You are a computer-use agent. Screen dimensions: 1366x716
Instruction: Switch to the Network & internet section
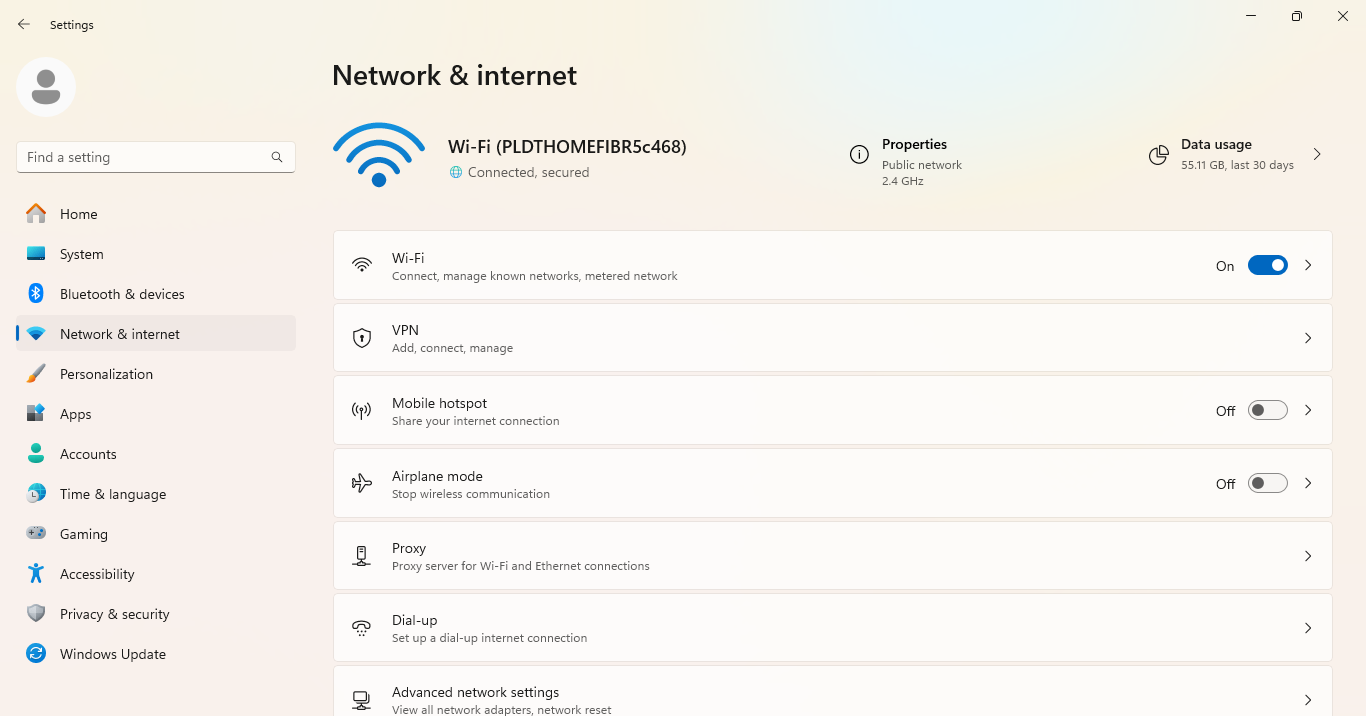coord(121,333)
